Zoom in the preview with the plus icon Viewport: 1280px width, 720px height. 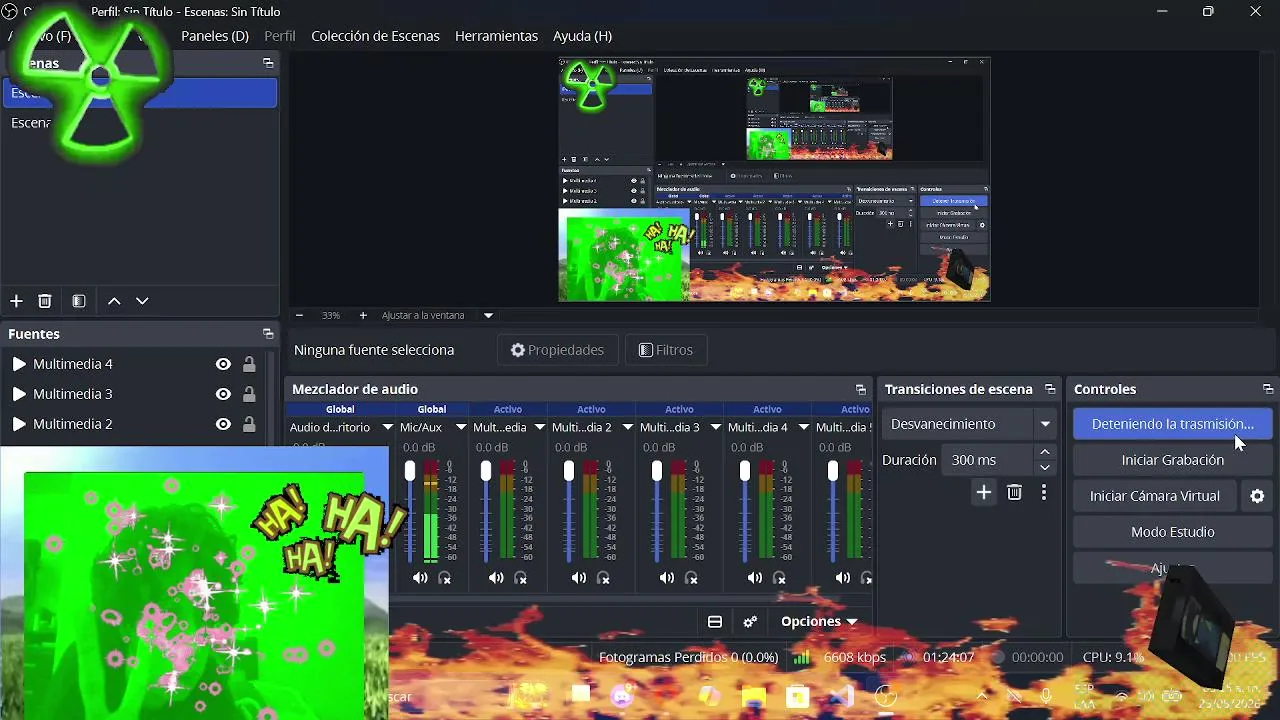(x=363, y=315)
